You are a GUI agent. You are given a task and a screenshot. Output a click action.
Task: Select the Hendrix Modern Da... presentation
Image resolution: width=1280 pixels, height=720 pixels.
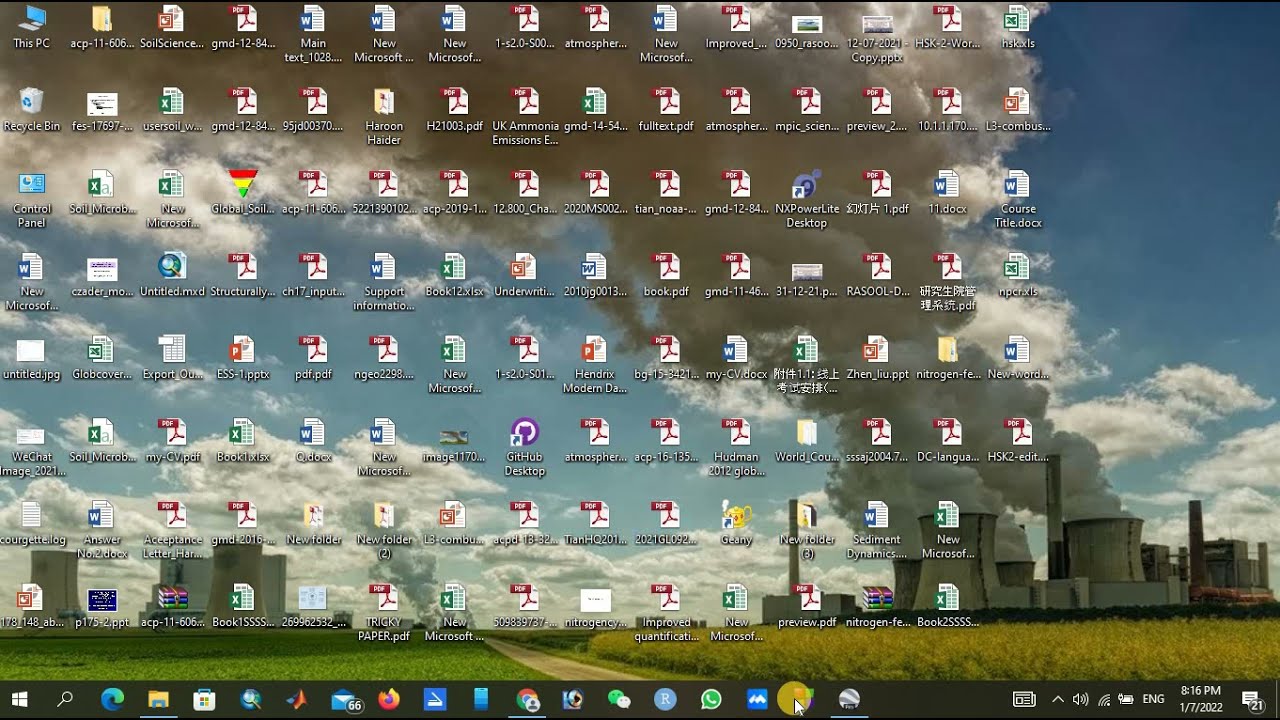[x=595, y=365]
